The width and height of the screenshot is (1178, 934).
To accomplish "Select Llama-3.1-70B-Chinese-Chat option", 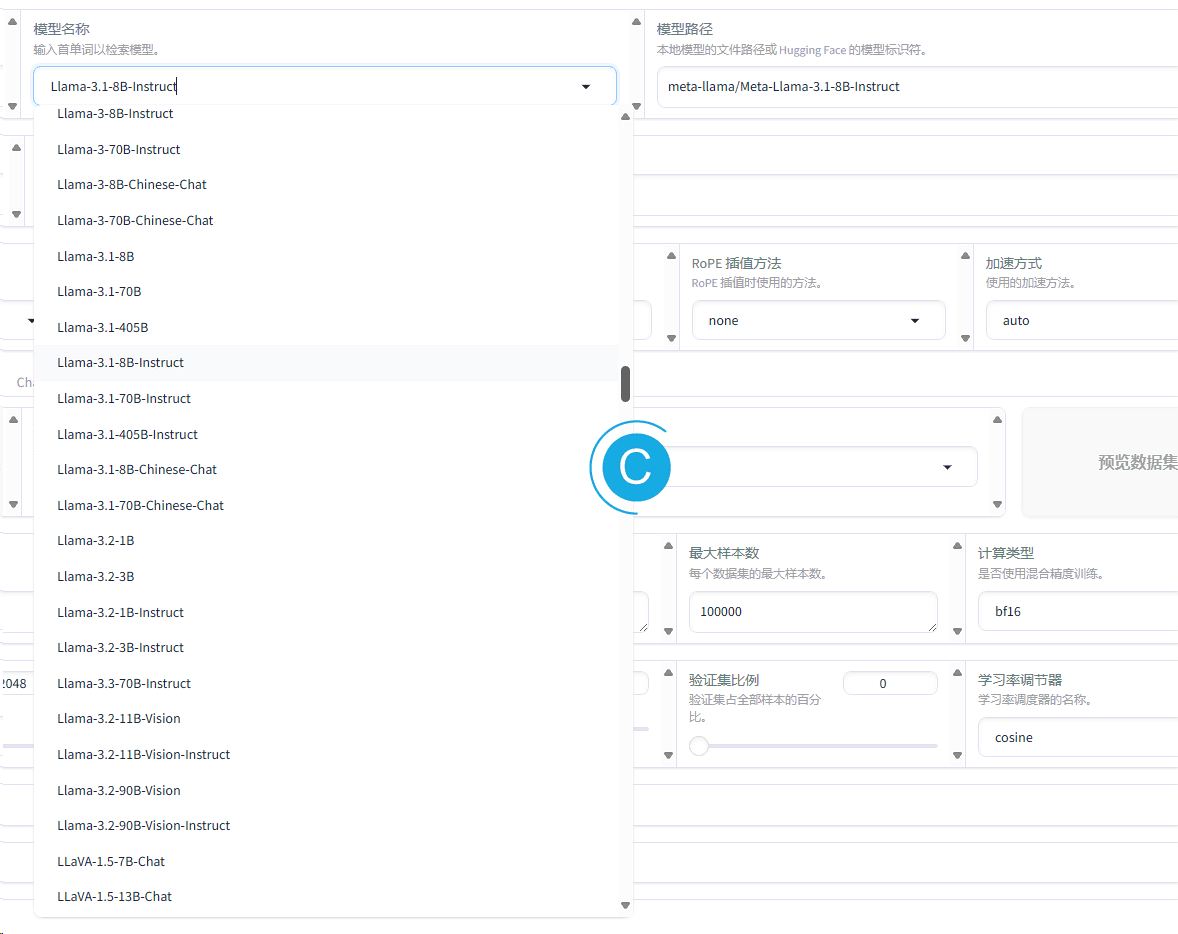I will pyautogui.click(x=326, y=506).
